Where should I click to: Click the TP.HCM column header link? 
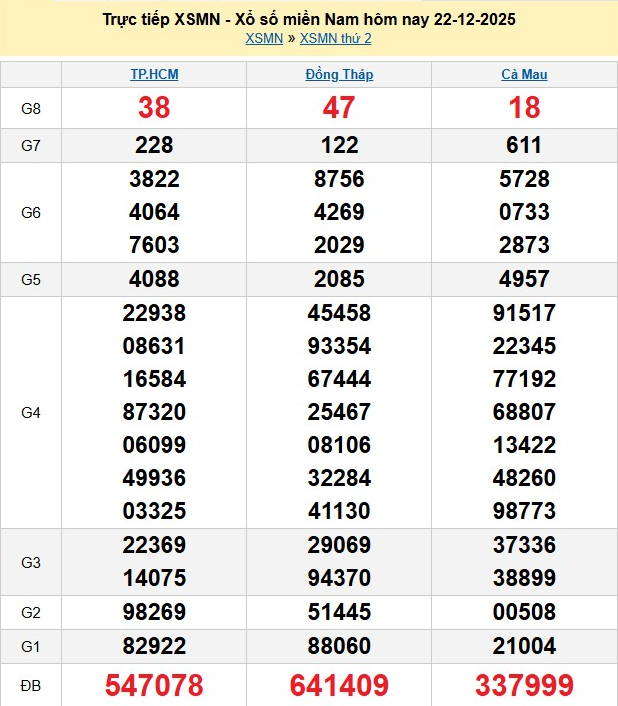[154, 74]
